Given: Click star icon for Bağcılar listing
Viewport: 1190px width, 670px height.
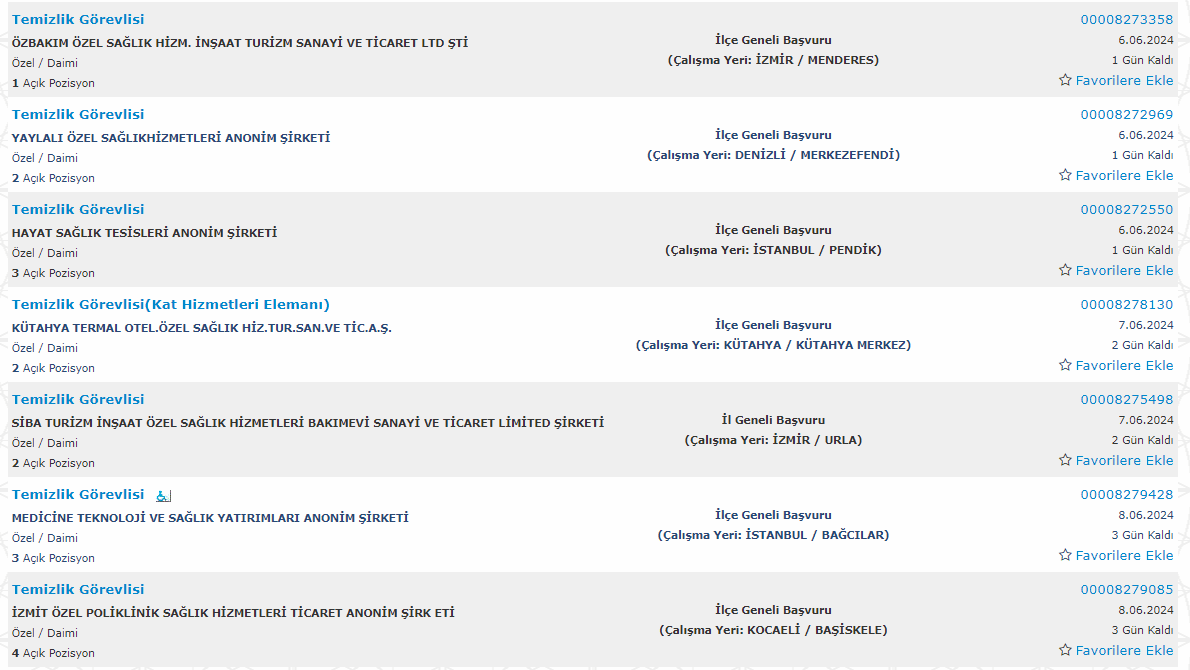Looking at the screenshot, I should tap(1065, 555).
